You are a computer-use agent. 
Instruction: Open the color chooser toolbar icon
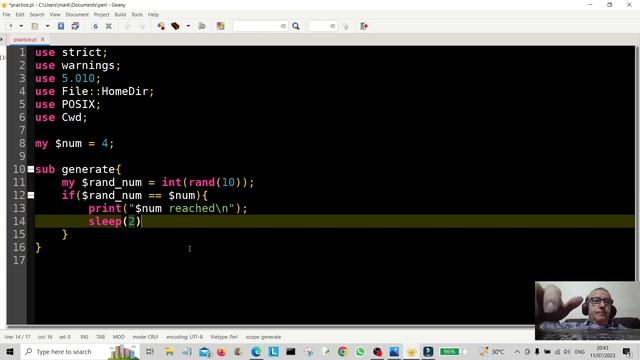pos(220,26)
